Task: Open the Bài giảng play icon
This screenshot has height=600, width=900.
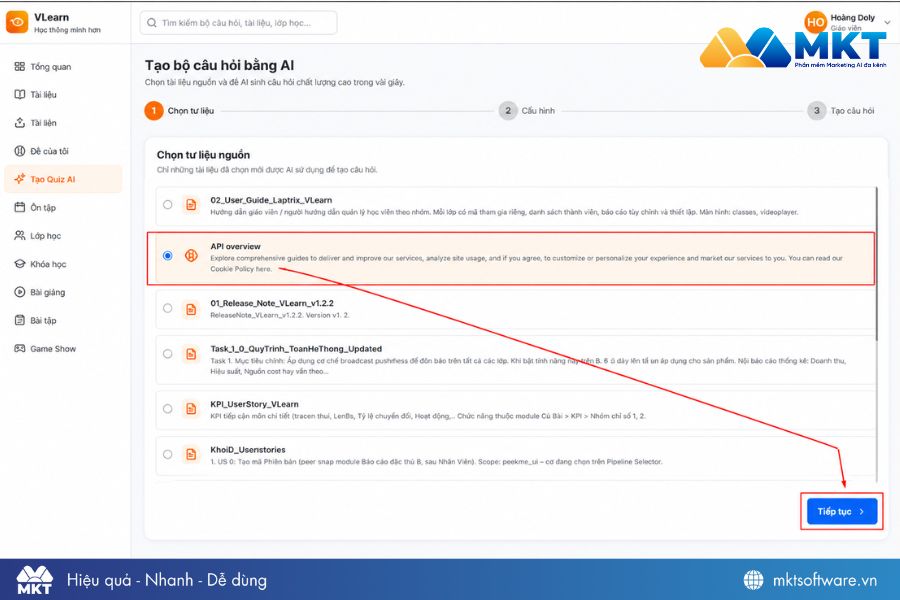Action: click(20, 292)
